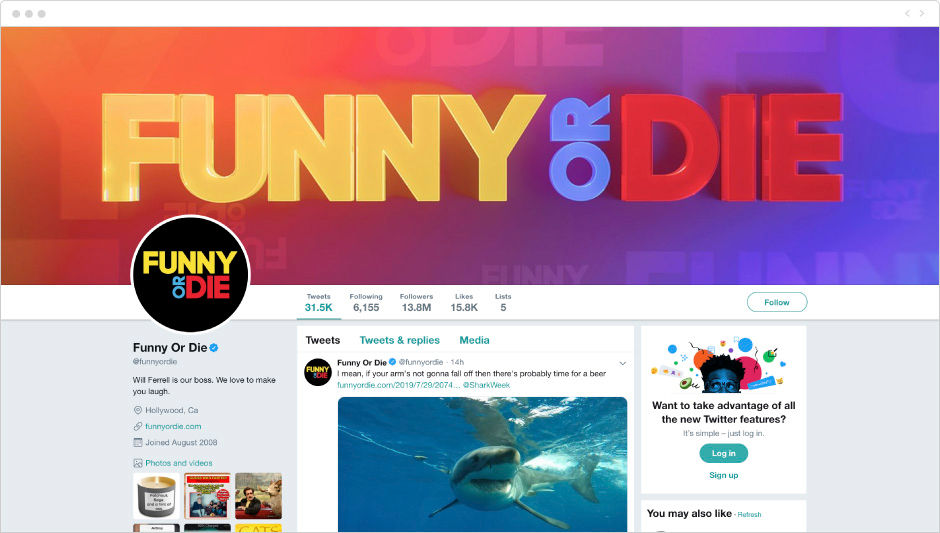Open the @SharkWeek mention
940x533 pixels.
486,385
